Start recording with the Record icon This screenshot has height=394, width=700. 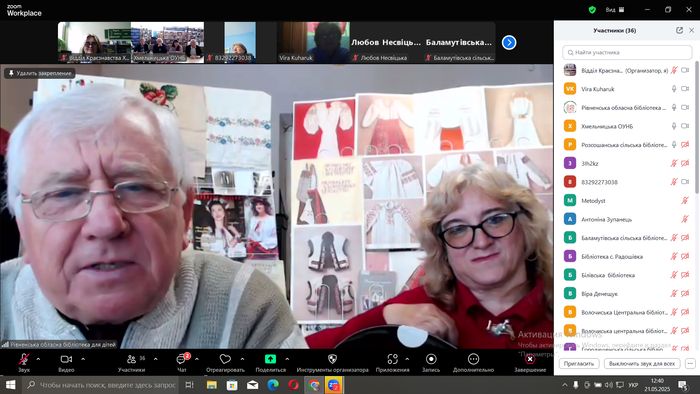click(431, 359)
